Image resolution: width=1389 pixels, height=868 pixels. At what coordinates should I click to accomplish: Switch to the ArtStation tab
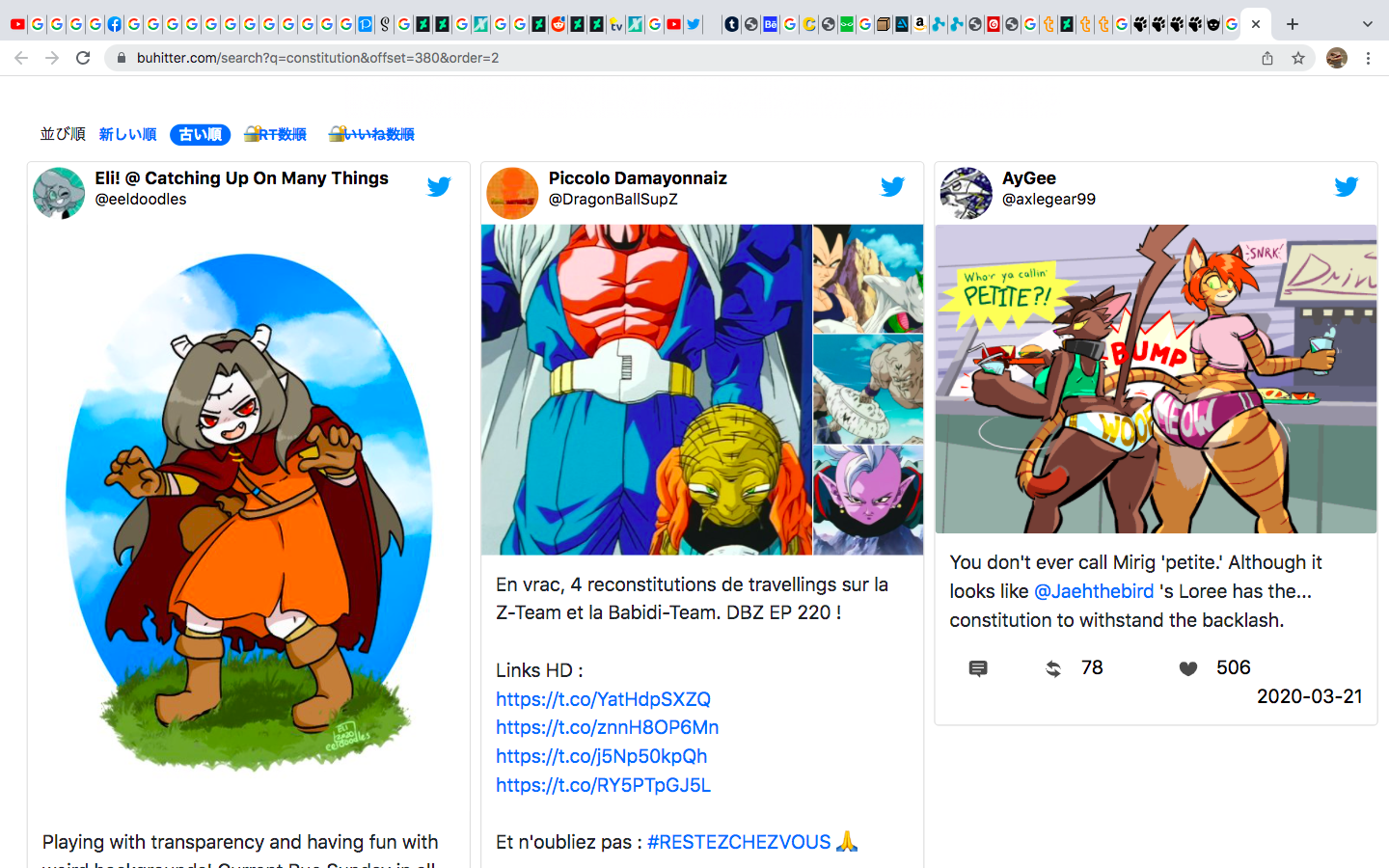pos(901,24)
